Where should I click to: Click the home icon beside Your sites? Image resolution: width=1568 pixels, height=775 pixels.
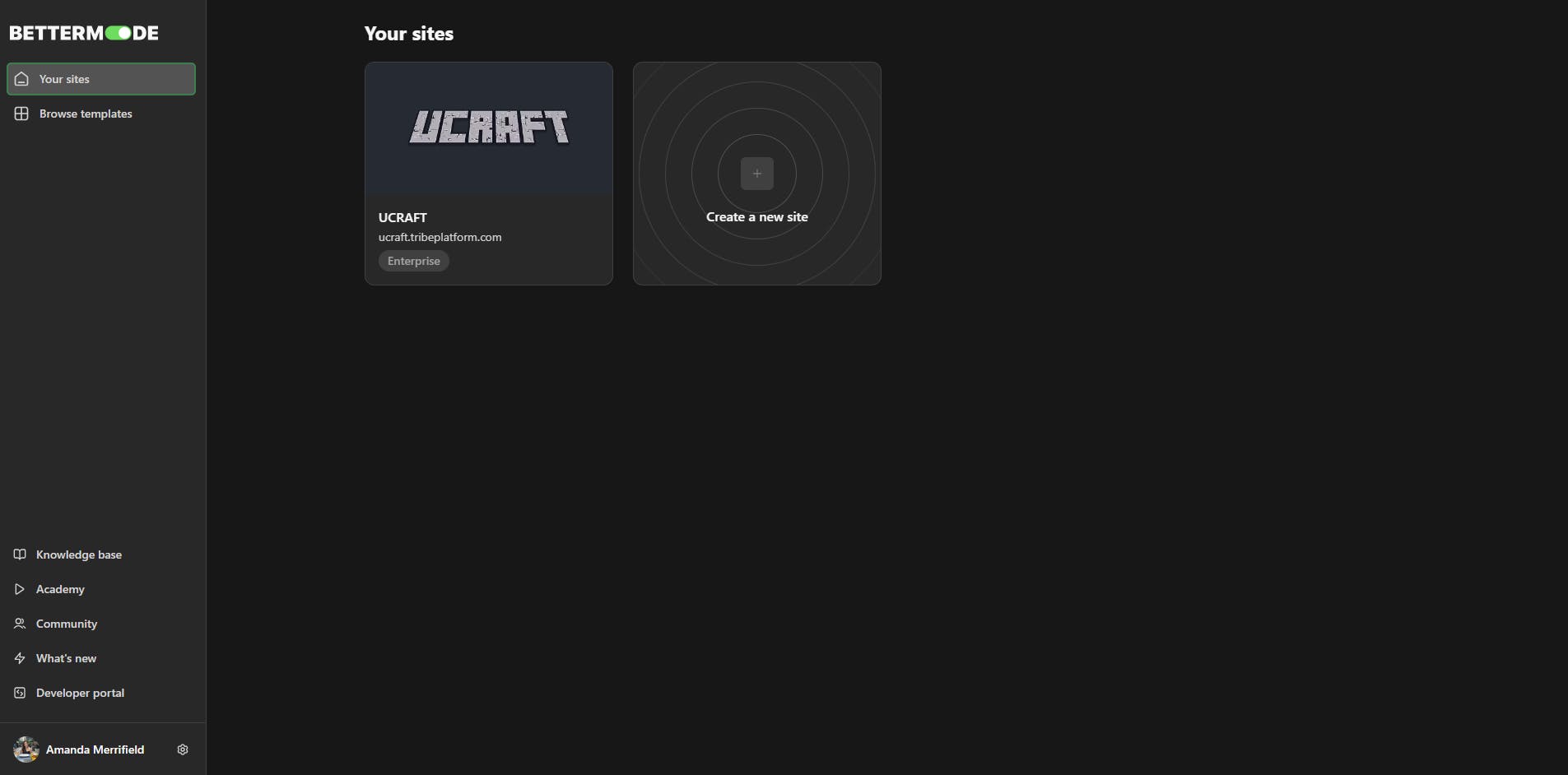pos(21,79)
